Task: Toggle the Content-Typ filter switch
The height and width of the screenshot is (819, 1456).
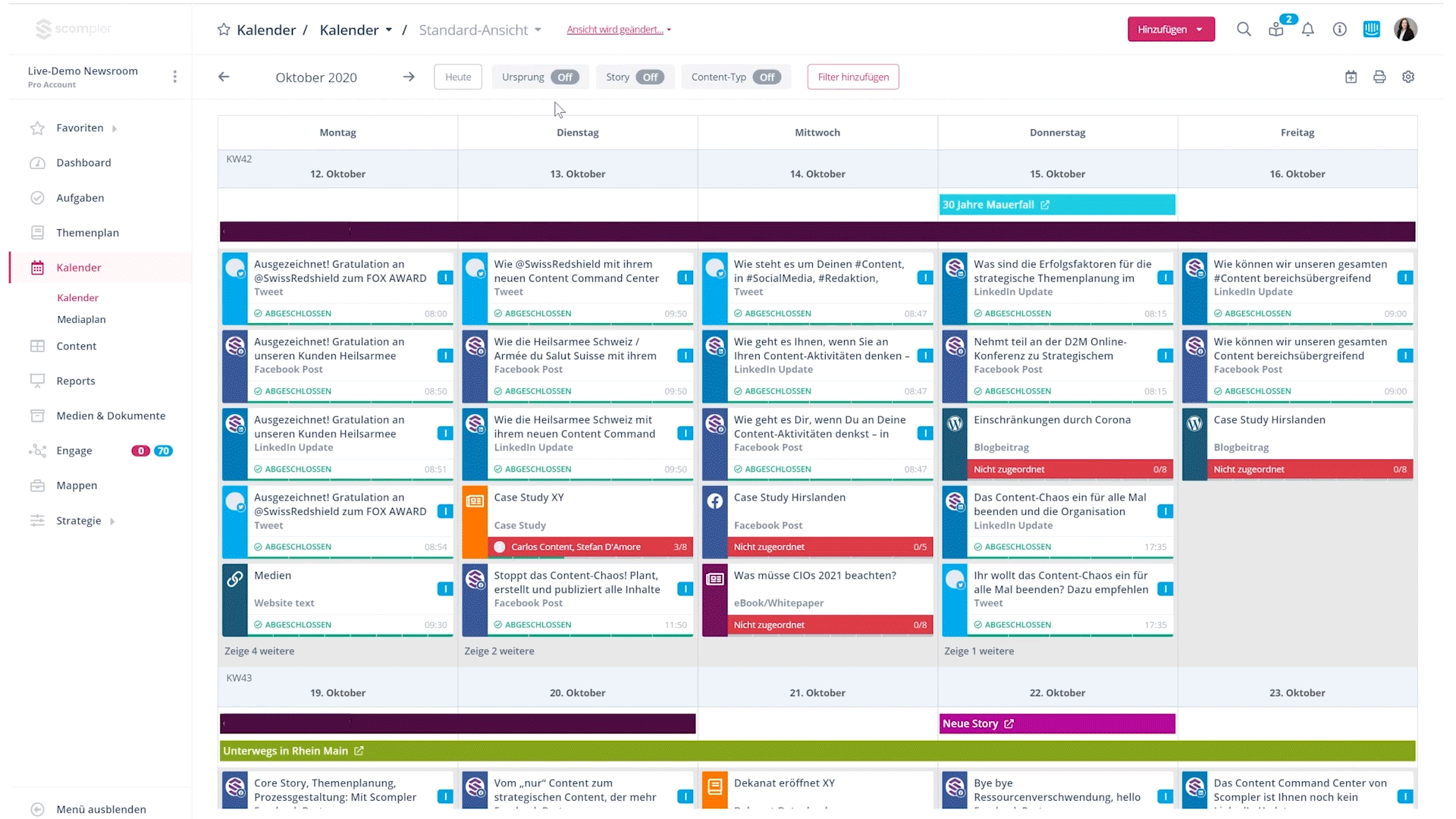Action: 767,77
